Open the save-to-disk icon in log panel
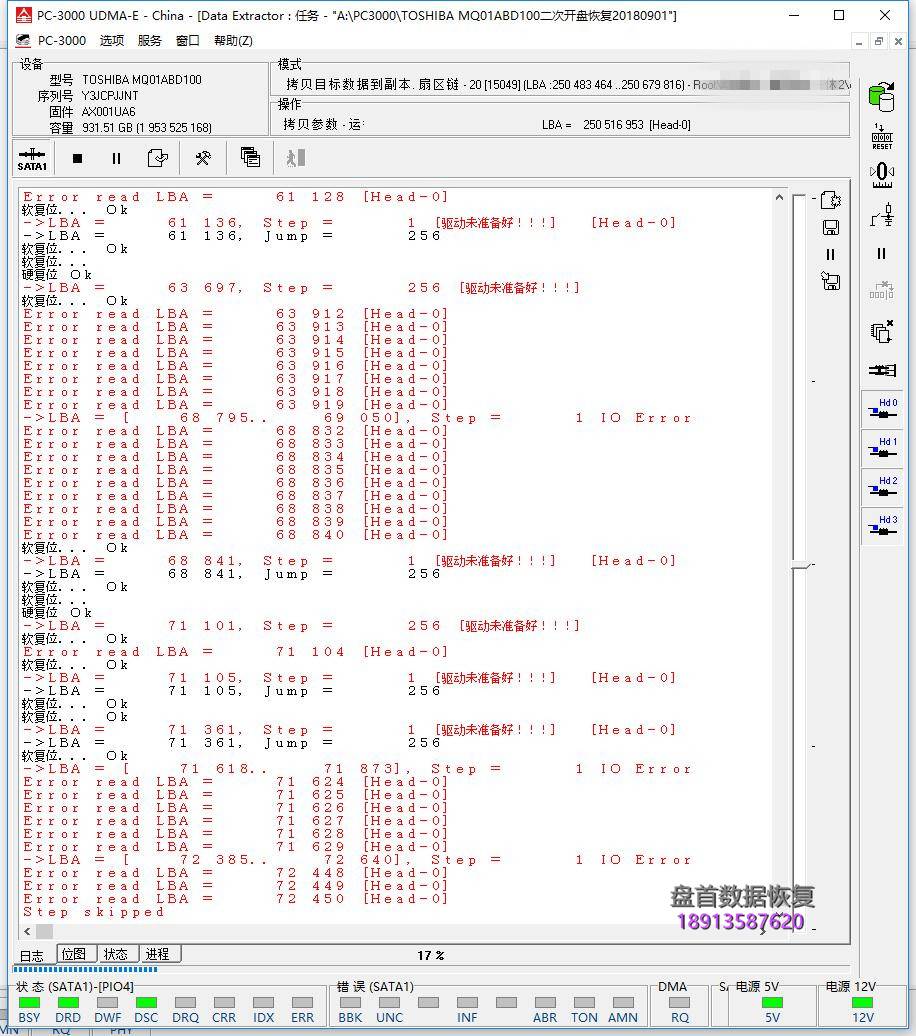The image size is (916, 1036). click(831, 227)
